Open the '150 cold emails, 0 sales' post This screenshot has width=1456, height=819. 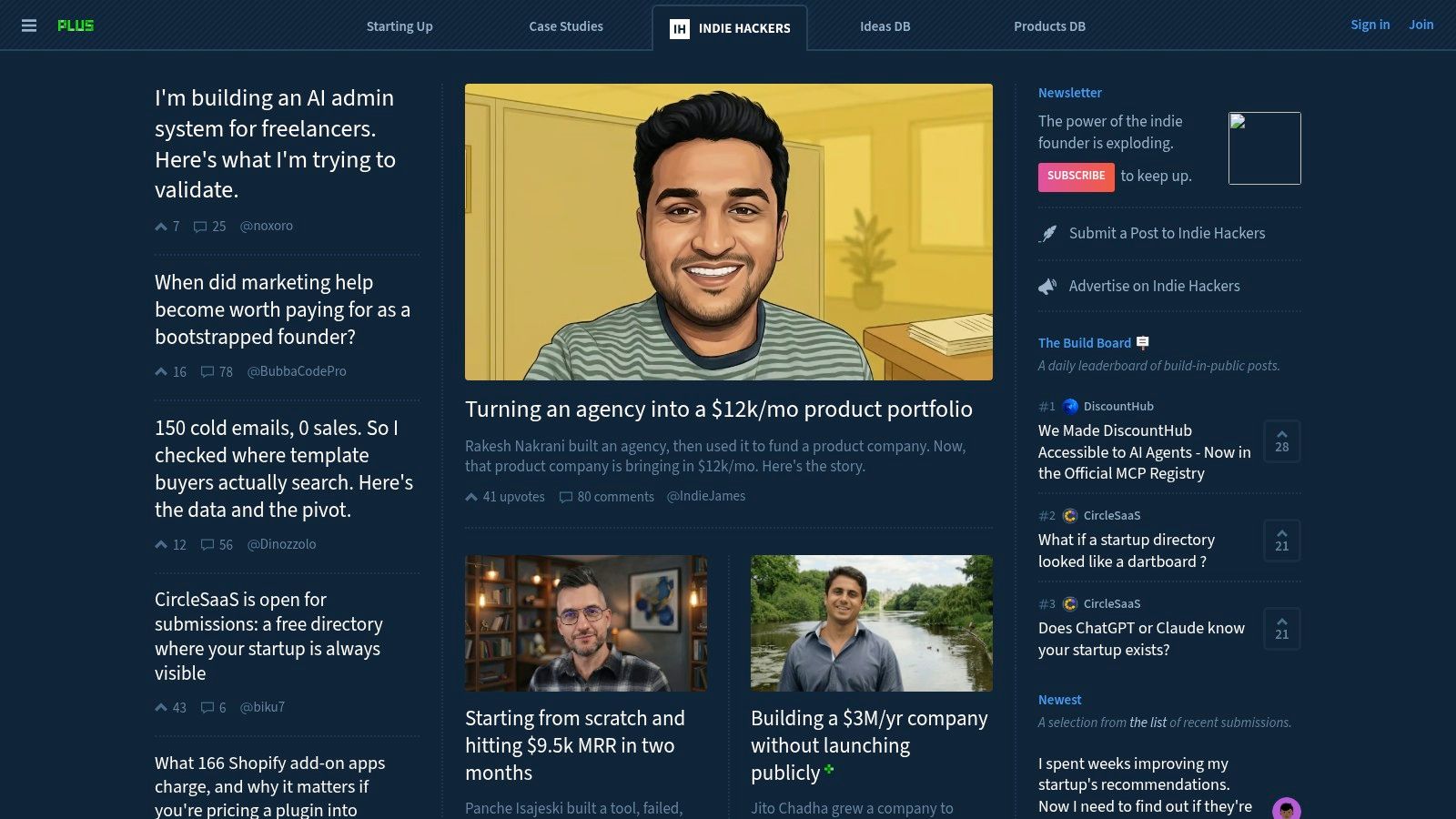[284, 469]
